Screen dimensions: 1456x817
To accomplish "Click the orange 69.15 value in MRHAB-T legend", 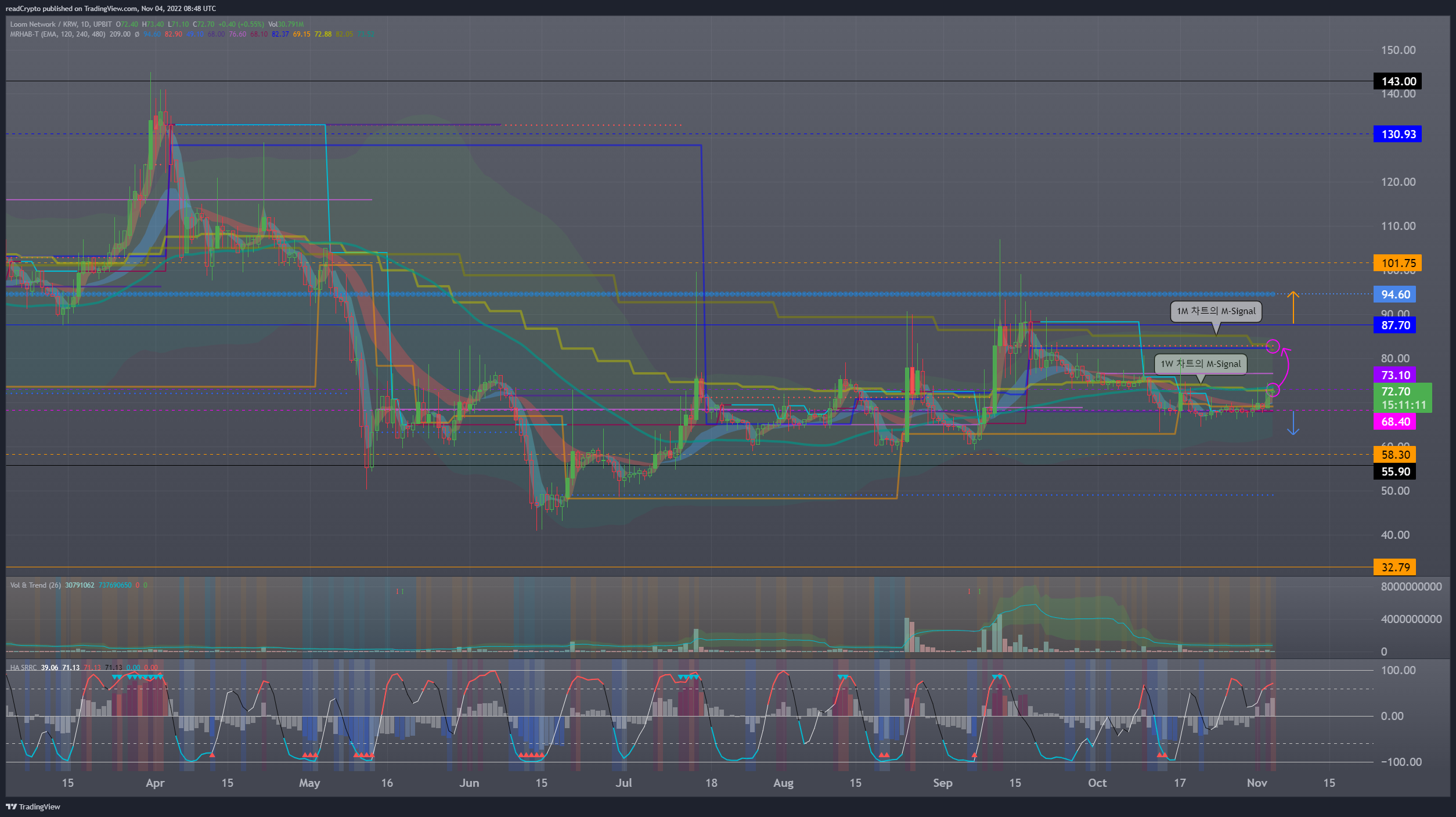I will (301, 34).
